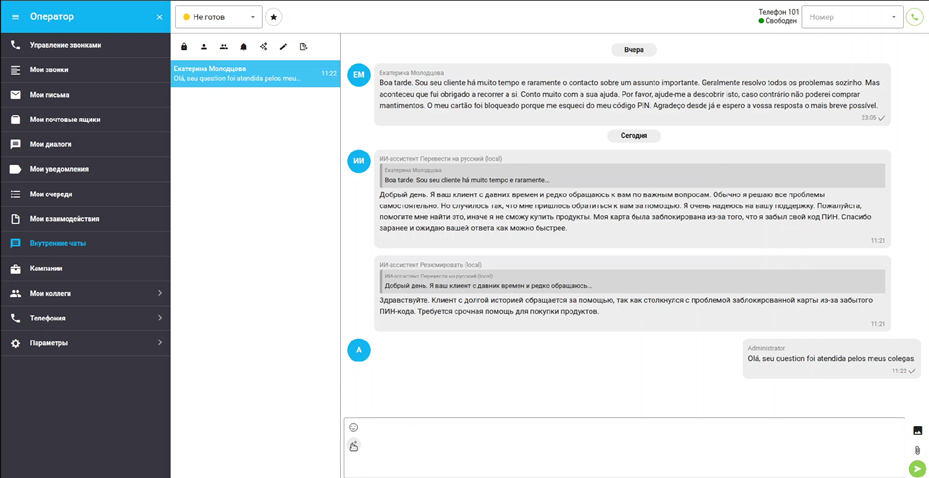
Task: Open Кампании in sidebar
Action: 85,268
